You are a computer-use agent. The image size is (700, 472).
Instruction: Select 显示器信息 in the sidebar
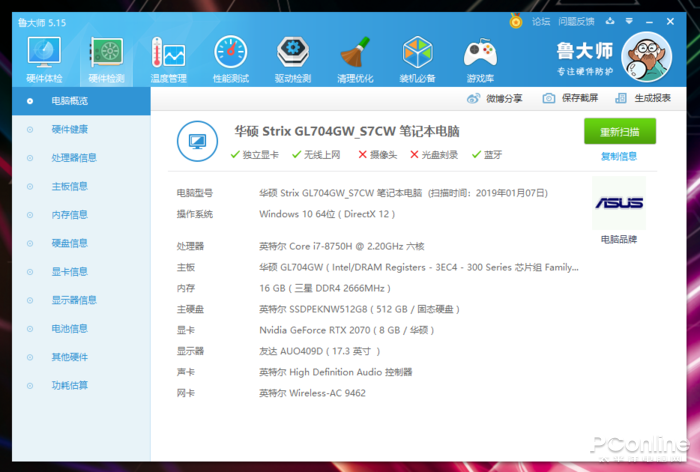click(x=81, y=300)
